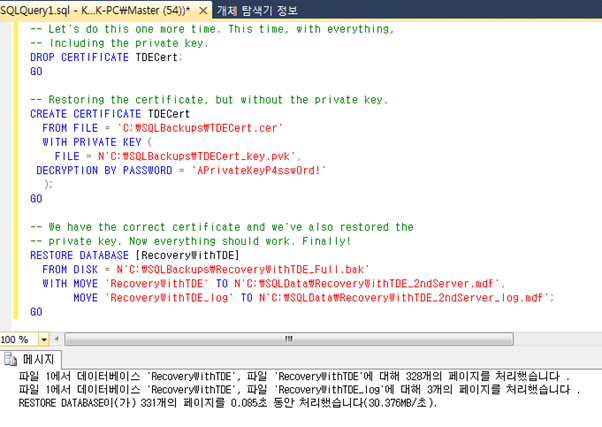Click the first GO statement after DROP
This screenshot has width=602, height=427.
36,71
